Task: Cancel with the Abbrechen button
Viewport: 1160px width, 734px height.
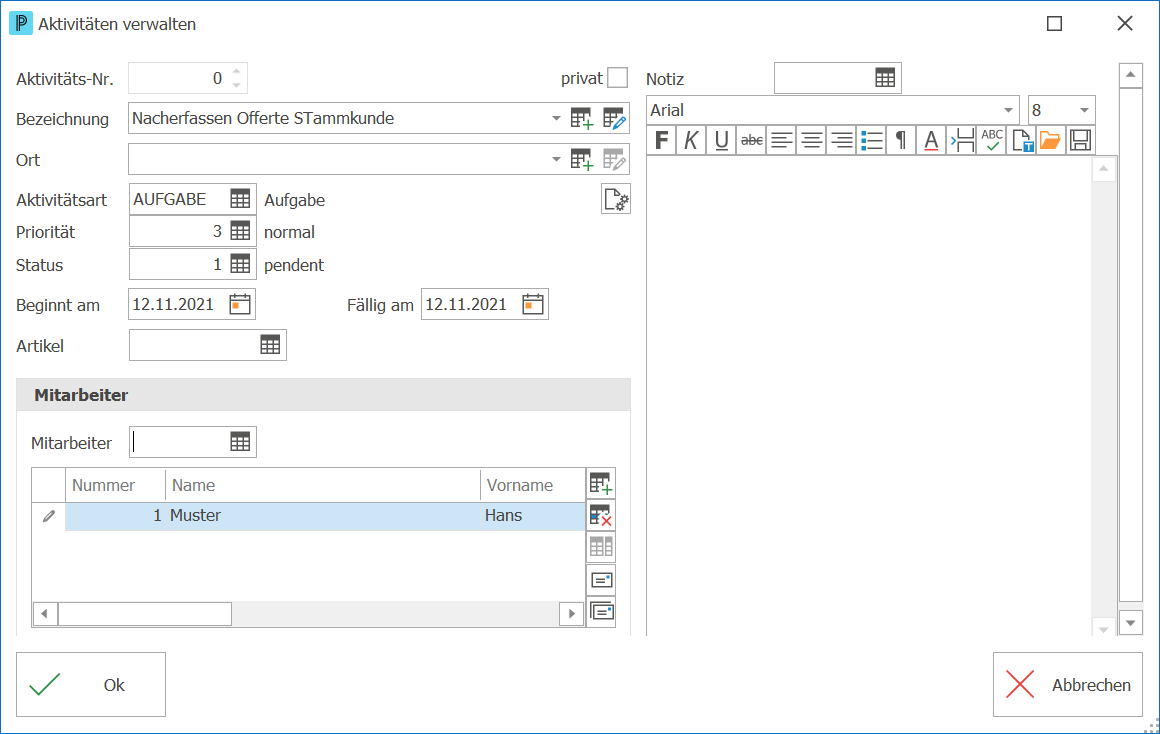Action: (x=1068, y=684)
